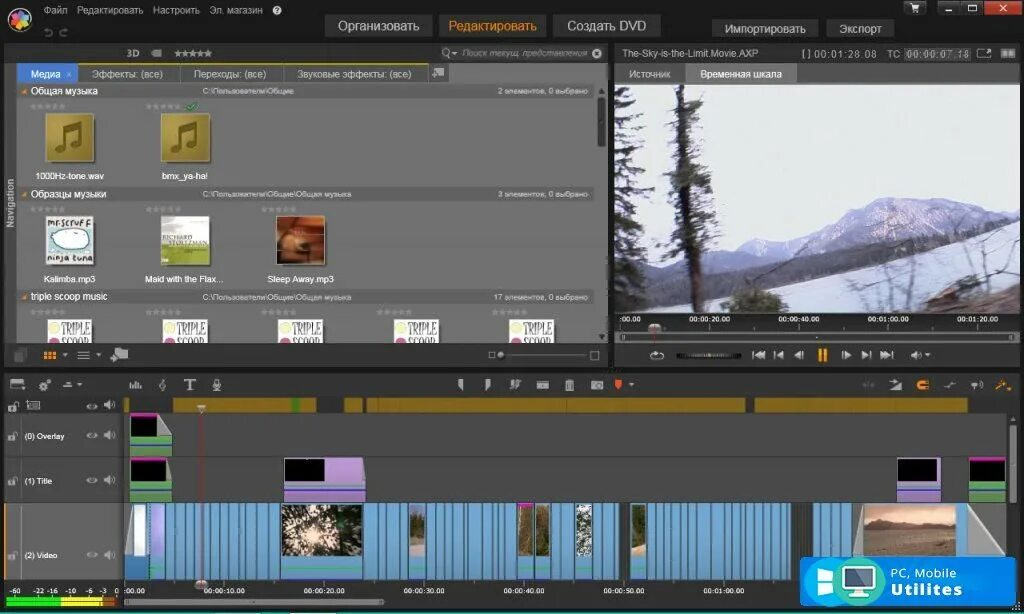The width and height of the screenshot is (1024, 614).
Task: Open the marker dropdown arrow
Action: pyautogui.click(x=632, y=385)
